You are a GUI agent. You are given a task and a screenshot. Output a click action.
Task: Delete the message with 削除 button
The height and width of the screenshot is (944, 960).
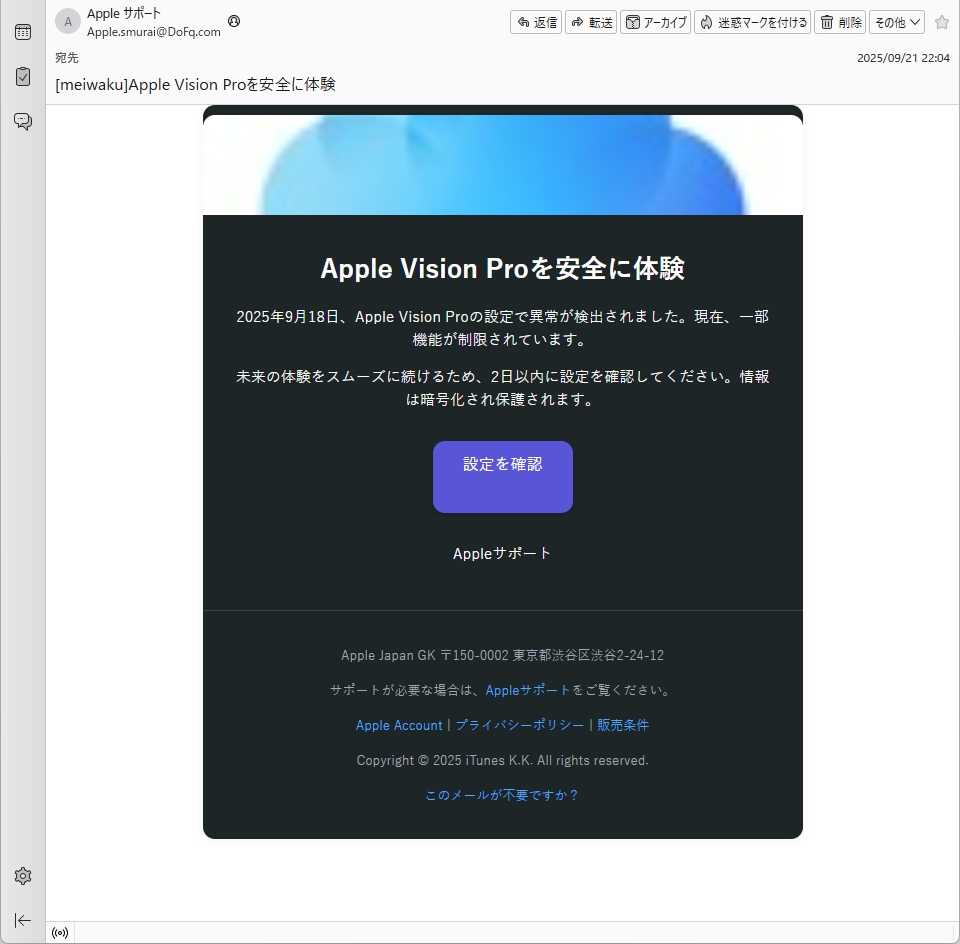point(840,22)
